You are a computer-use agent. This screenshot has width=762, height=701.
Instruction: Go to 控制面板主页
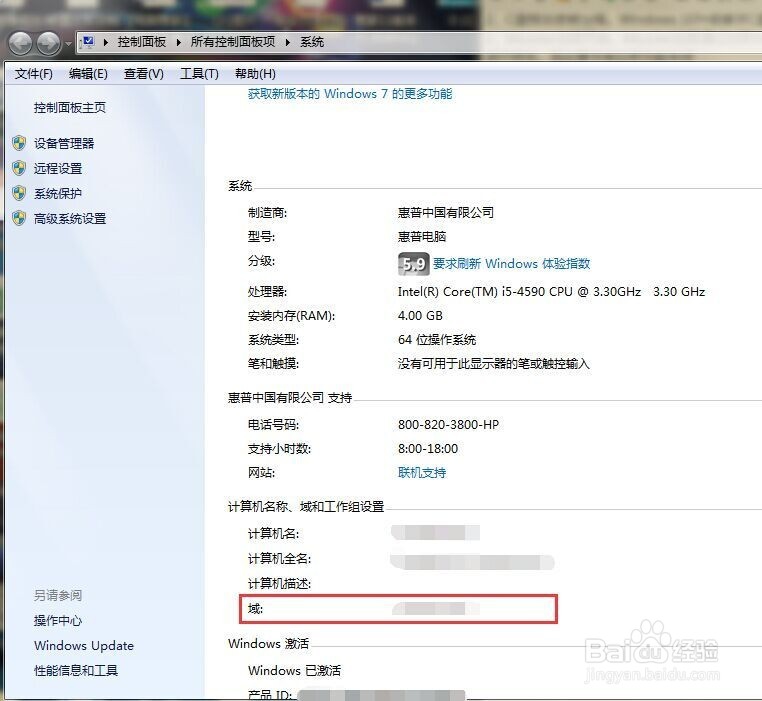coord(69,107)
